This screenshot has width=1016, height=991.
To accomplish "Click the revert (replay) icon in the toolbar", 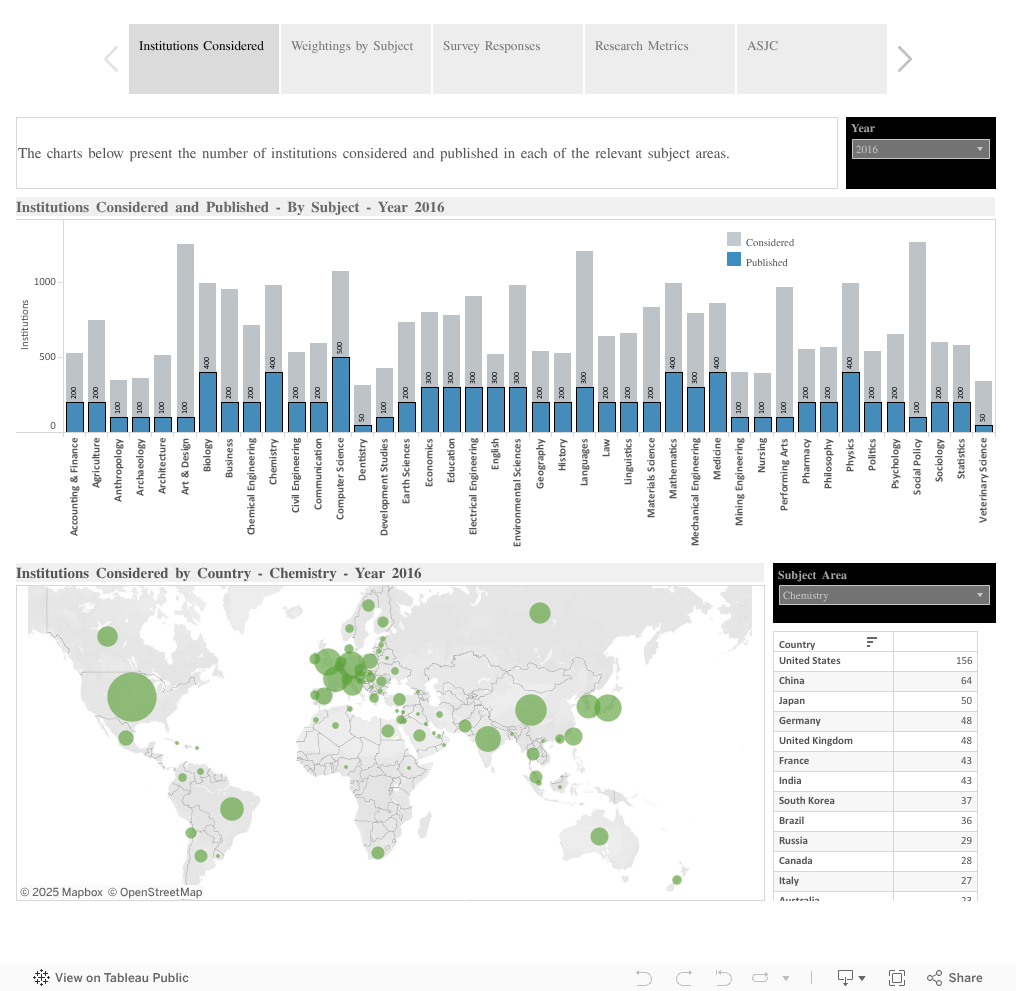I will 723,978.
